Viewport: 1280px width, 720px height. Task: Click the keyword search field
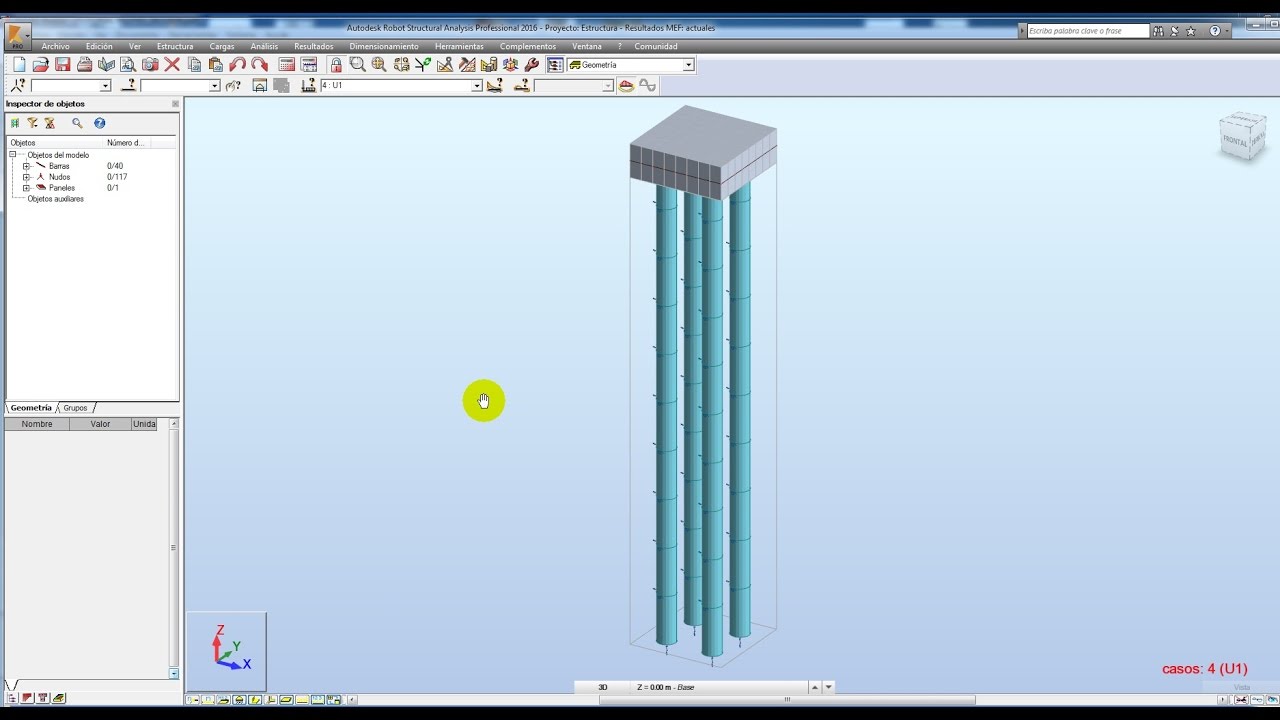1088,31
